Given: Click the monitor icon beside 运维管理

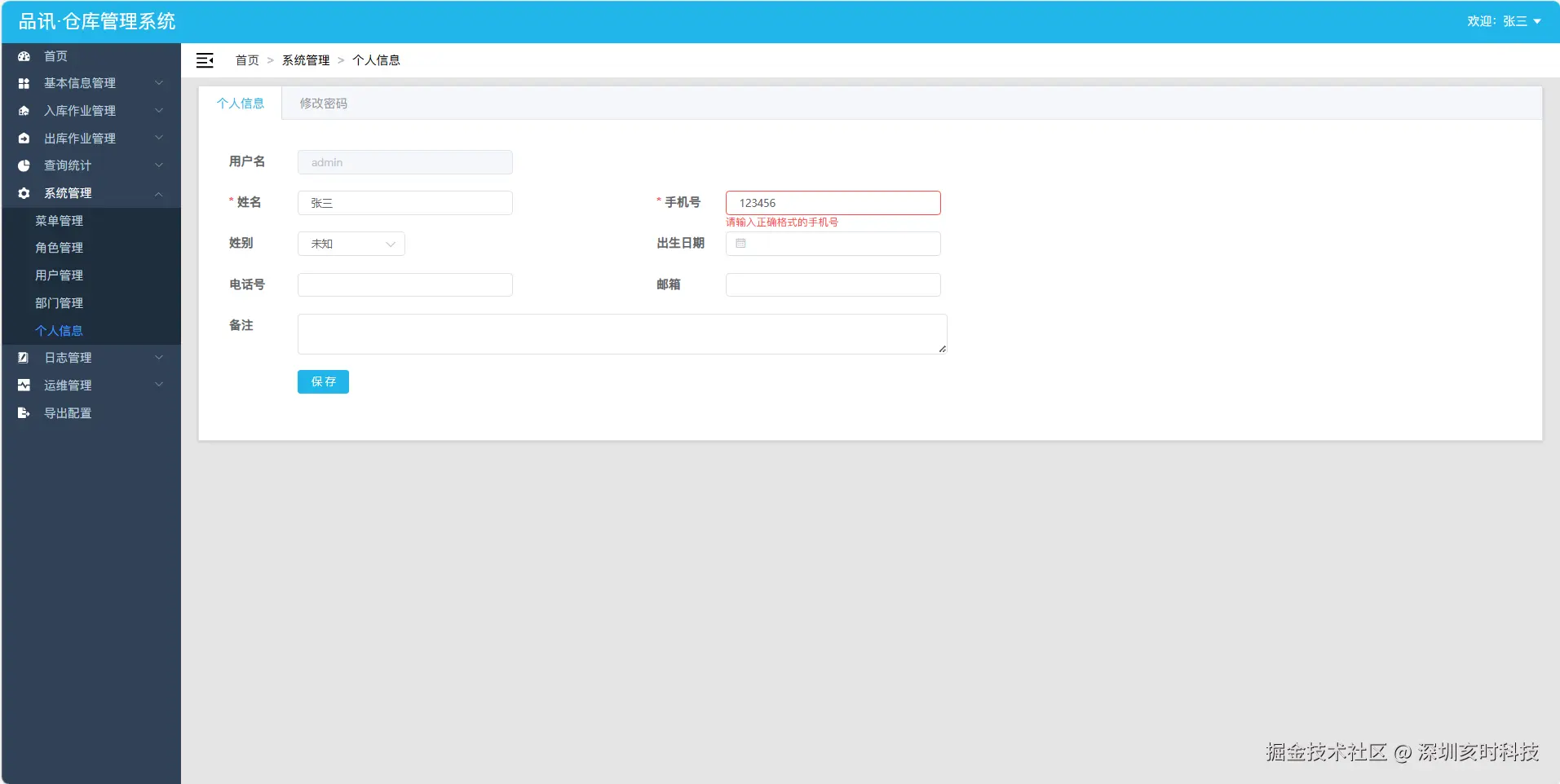Looking at the screenshot, I should pyautogui.click(x=24, y=385).
